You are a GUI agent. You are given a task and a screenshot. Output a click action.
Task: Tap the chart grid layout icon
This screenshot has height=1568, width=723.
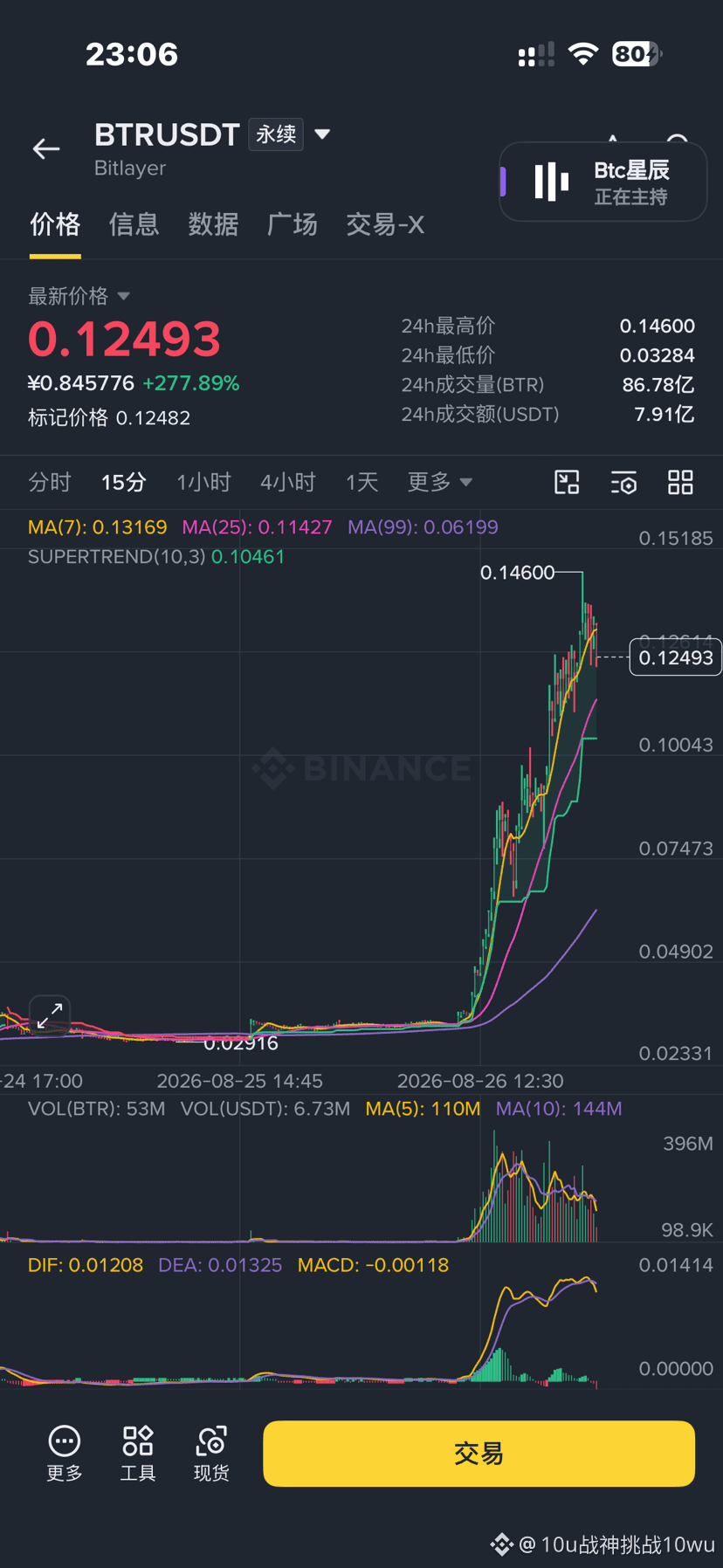[x=680, y=482]
